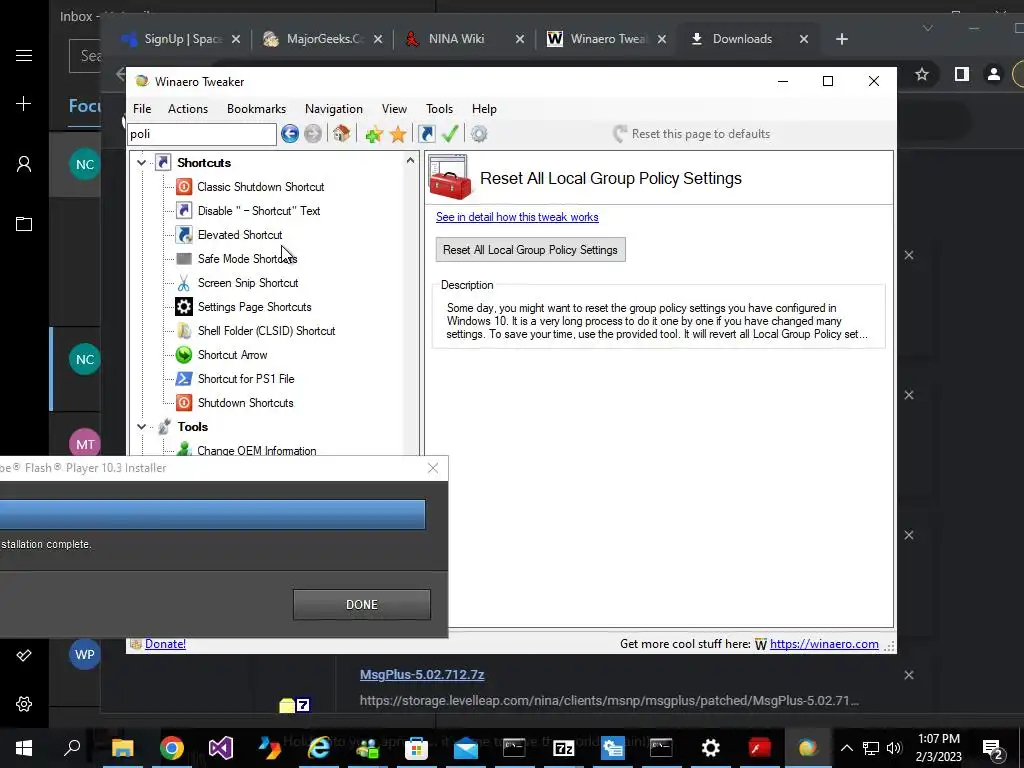Click the search box containing 'poli'
The image size is (1024, 768).
202,134
